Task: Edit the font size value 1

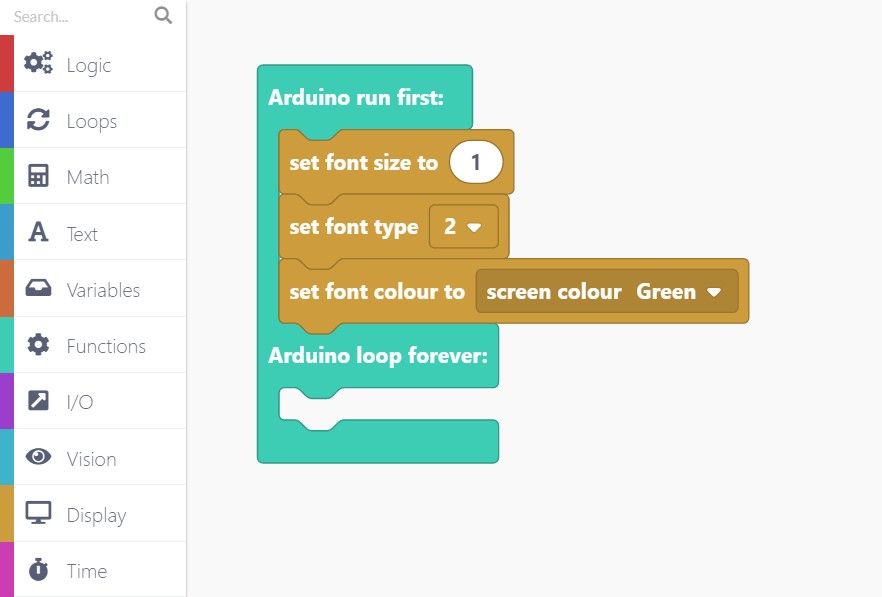Action: pos(476,162)
